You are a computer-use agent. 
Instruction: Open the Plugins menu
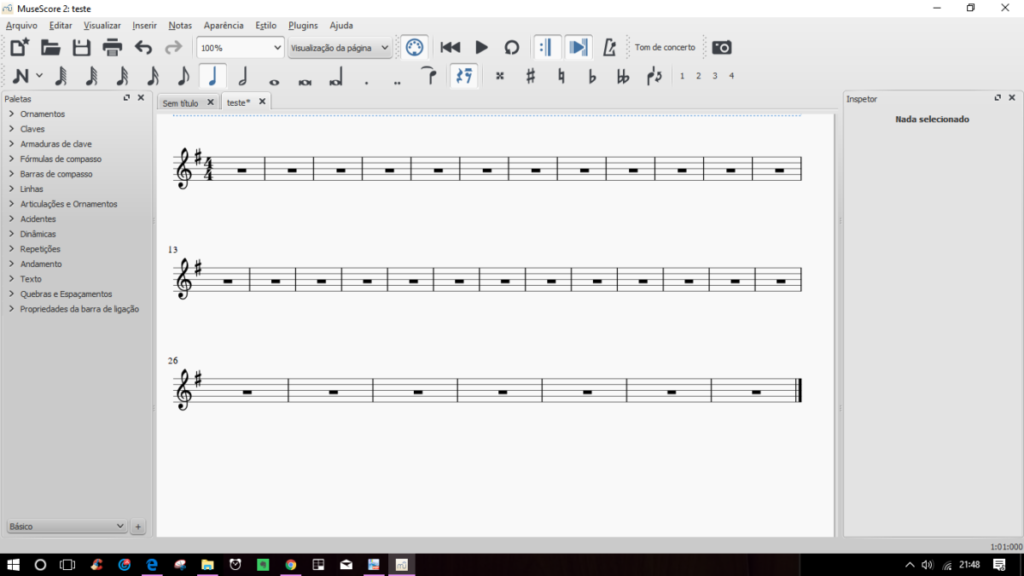[303, 25]
